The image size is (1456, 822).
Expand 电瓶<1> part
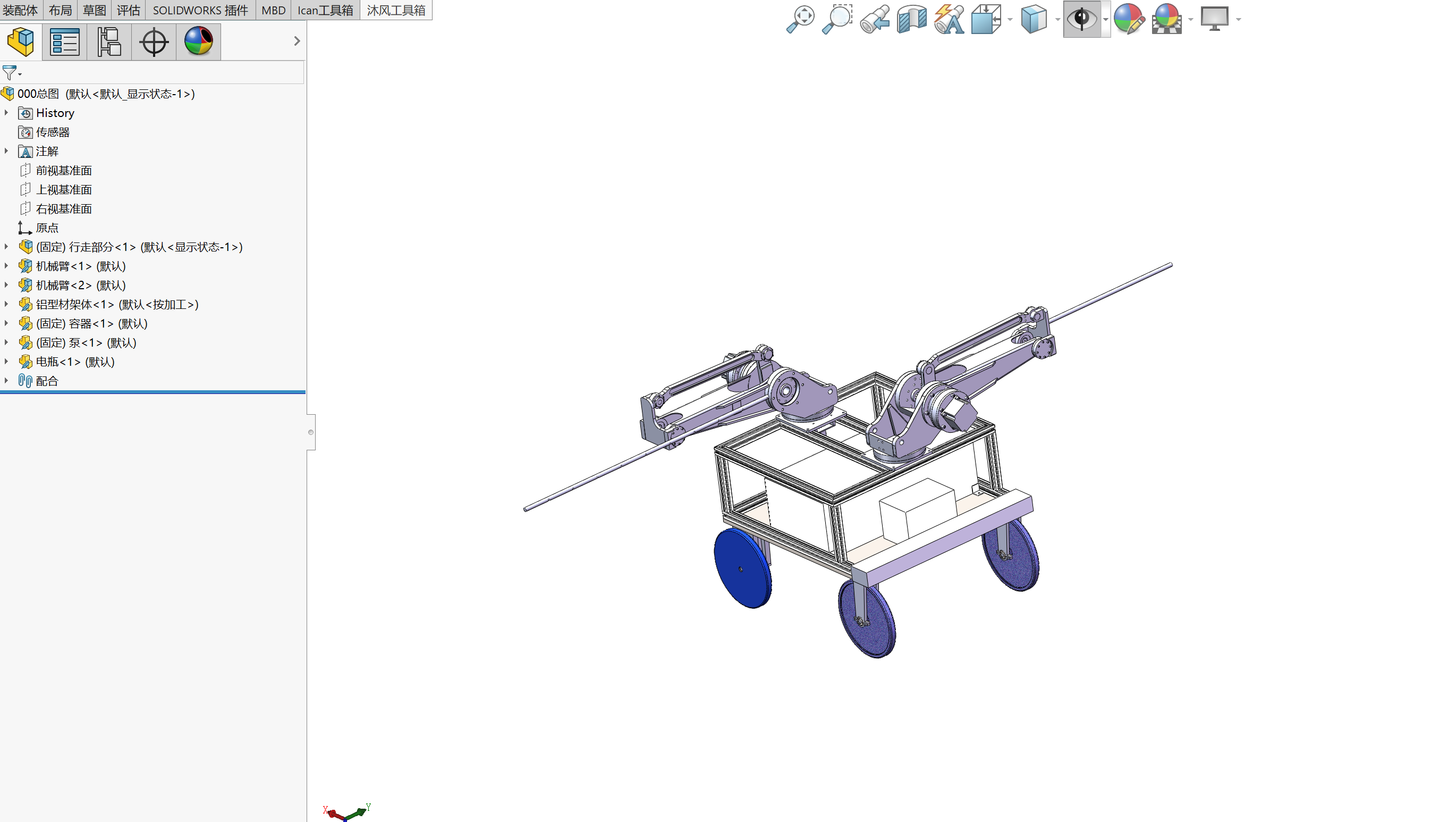pos(6,362)
